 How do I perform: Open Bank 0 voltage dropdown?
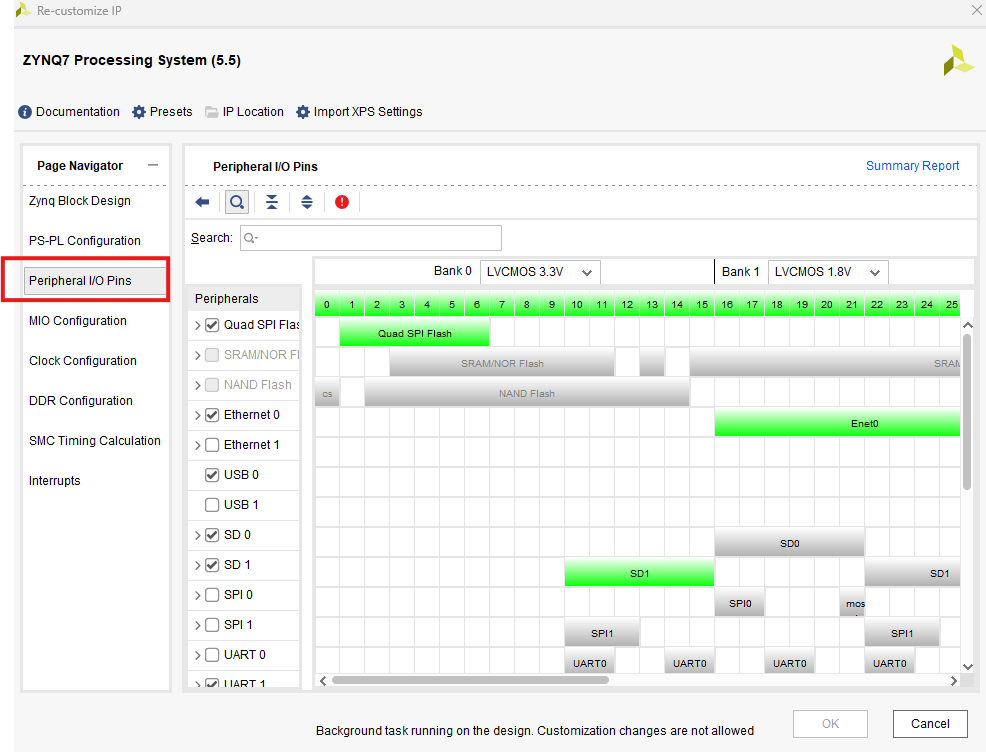(540, 272)
